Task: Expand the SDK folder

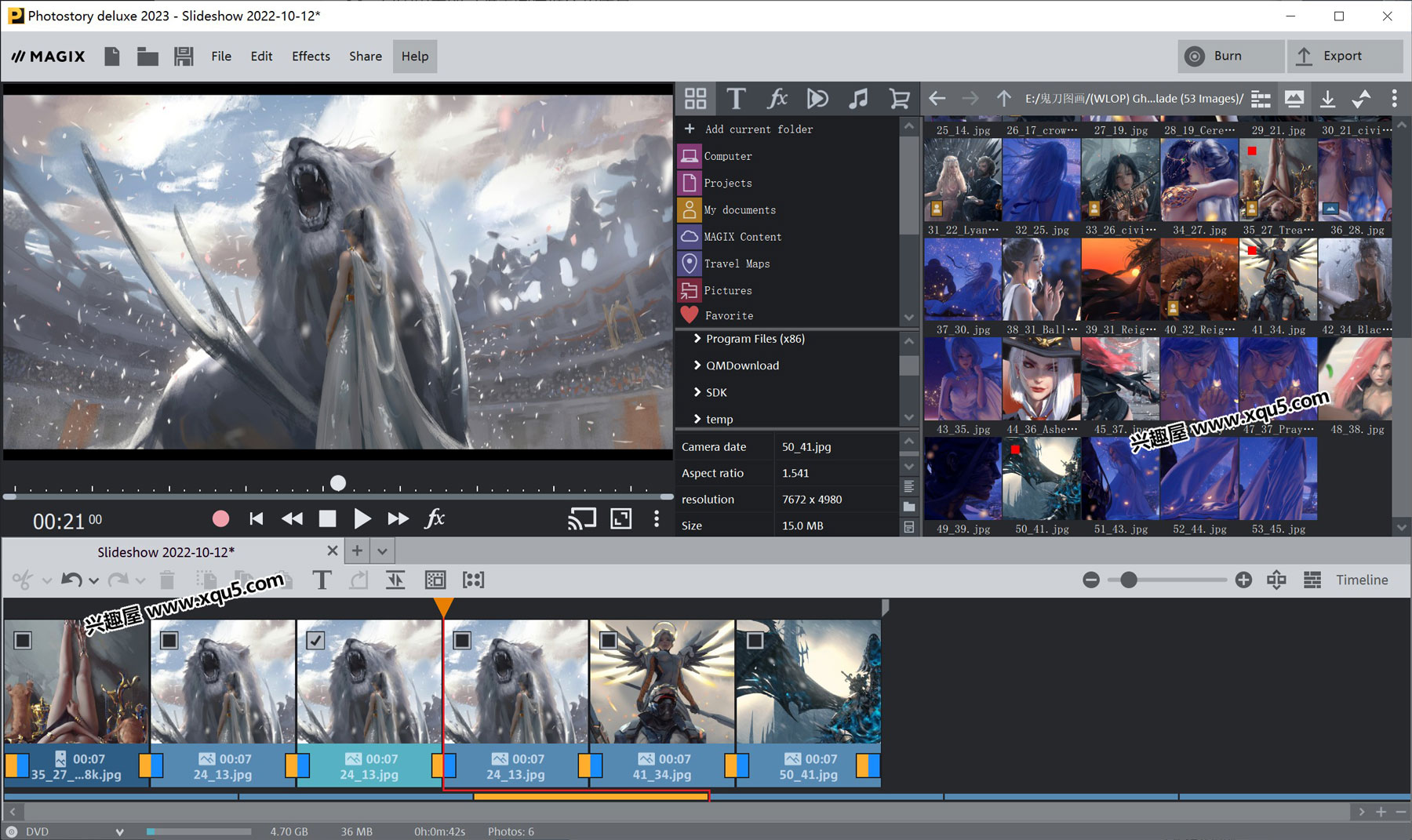Action: 697,392
